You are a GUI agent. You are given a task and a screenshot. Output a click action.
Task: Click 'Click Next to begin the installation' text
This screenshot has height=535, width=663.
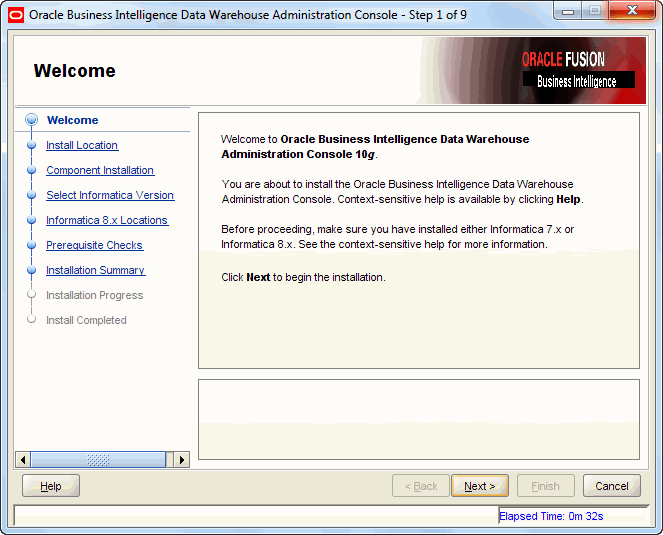(x=303, y=277)
